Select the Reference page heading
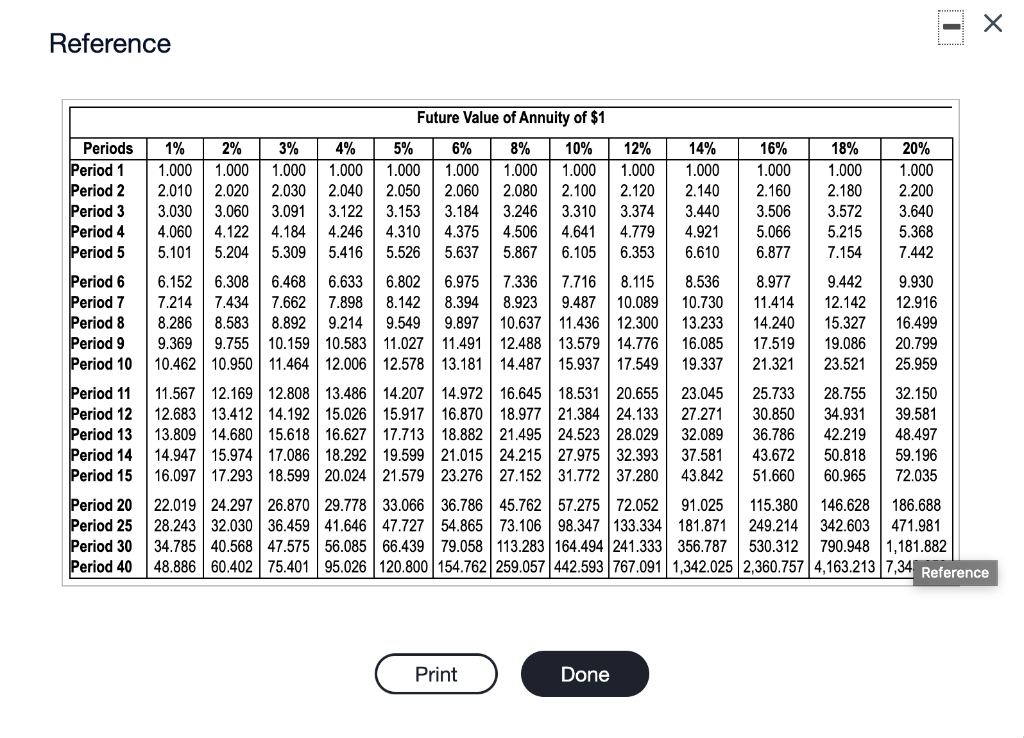This screenshot has width=1024, height=738. 110,44
